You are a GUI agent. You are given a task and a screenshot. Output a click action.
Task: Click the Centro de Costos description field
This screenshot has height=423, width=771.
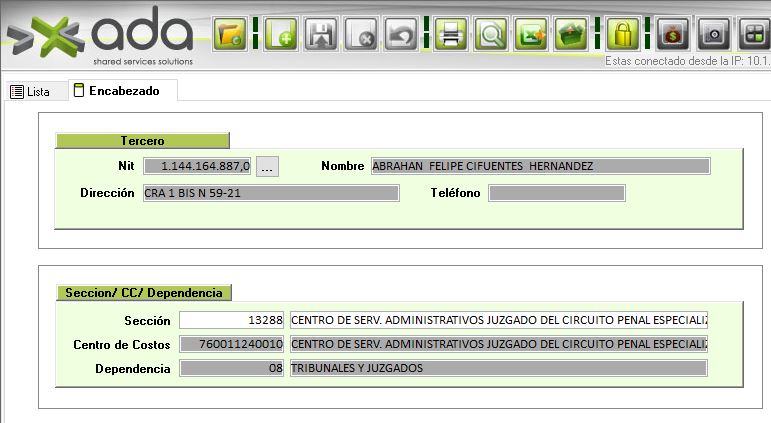coord(499,344)
